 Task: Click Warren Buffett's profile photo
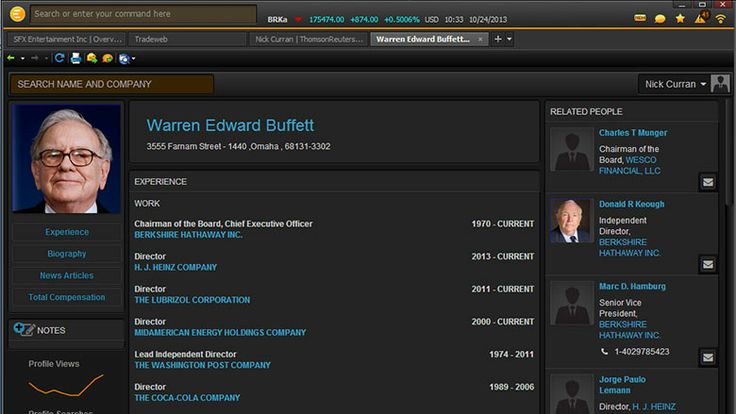click(x=67, y=159)
